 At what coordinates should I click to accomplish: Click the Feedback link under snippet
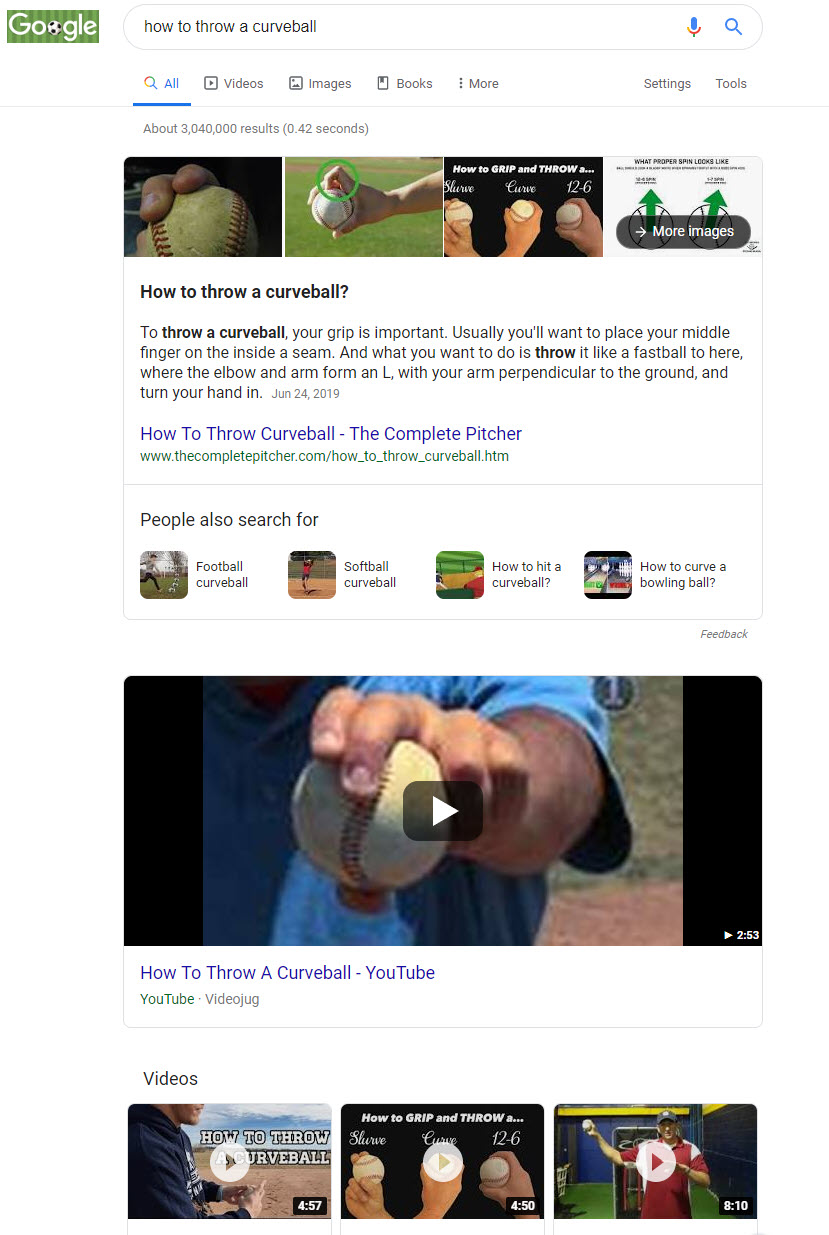click(x=724, y=634)
